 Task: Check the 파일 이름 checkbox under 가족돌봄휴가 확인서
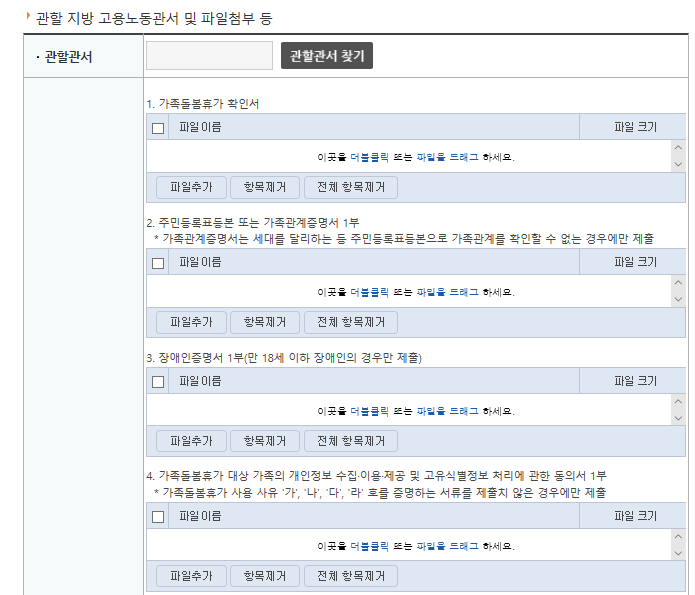click(x=158, y=128)
